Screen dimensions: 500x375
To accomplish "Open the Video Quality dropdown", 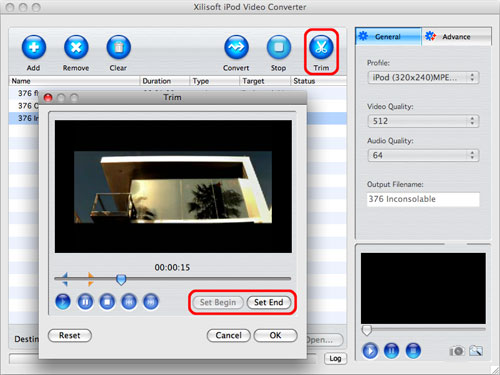I will tap(423, 121).
